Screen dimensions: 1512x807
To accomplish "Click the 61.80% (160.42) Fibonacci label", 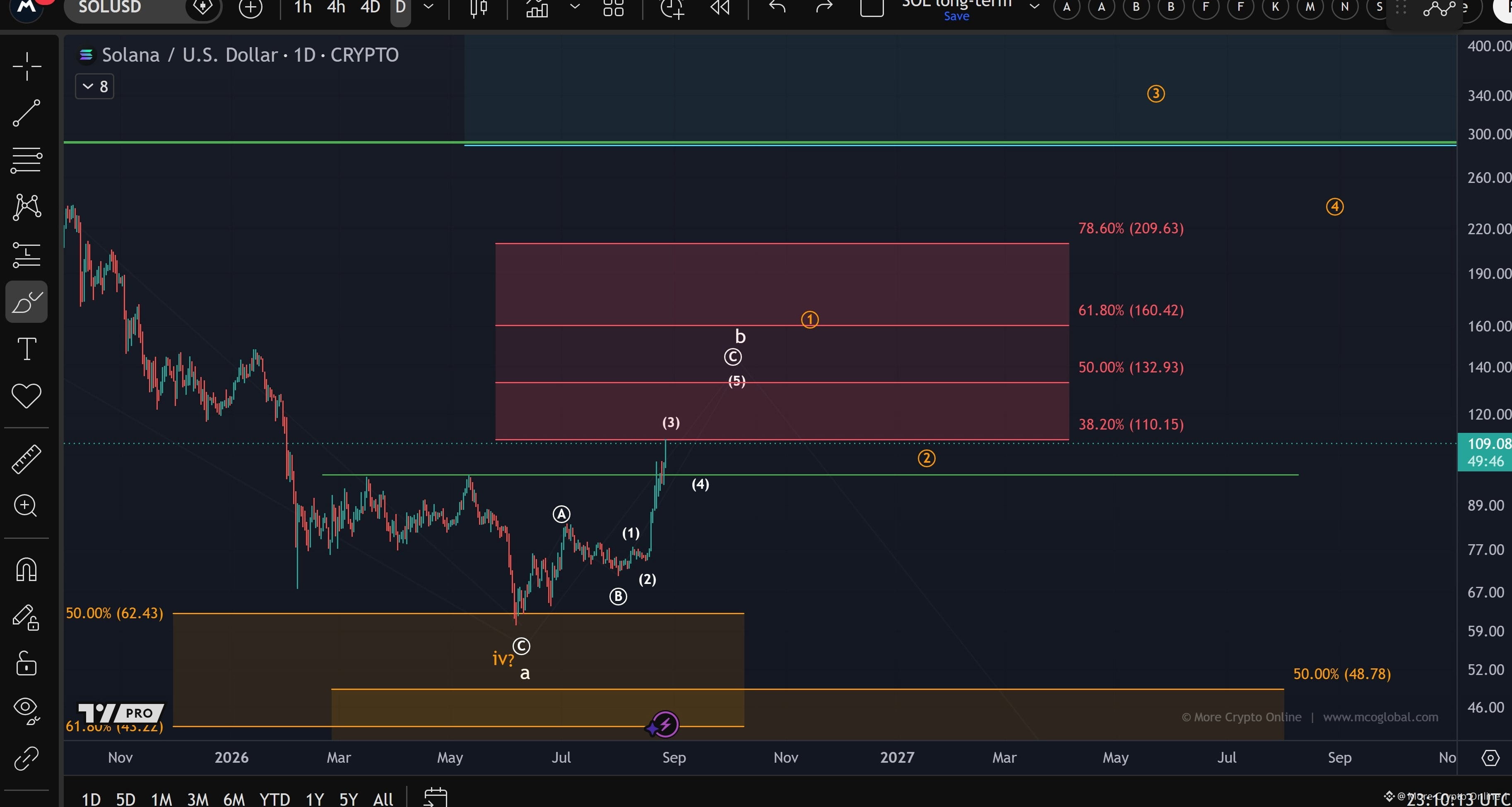I will [x=1131, y=310].
